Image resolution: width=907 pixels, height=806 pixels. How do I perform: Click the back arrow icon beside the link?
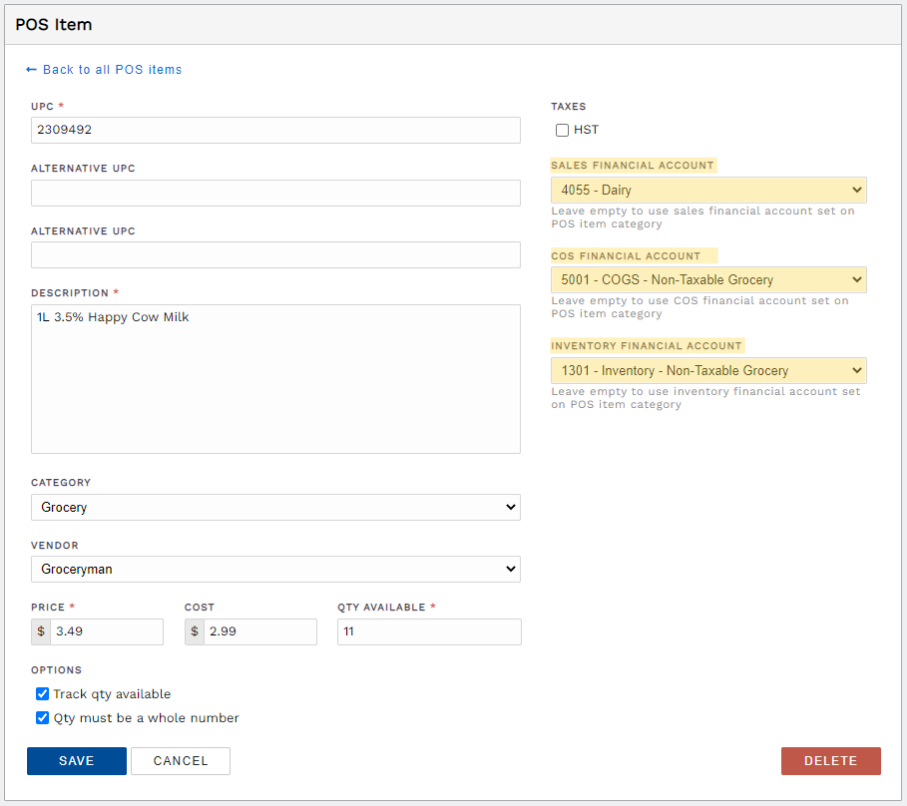(31, 69)
